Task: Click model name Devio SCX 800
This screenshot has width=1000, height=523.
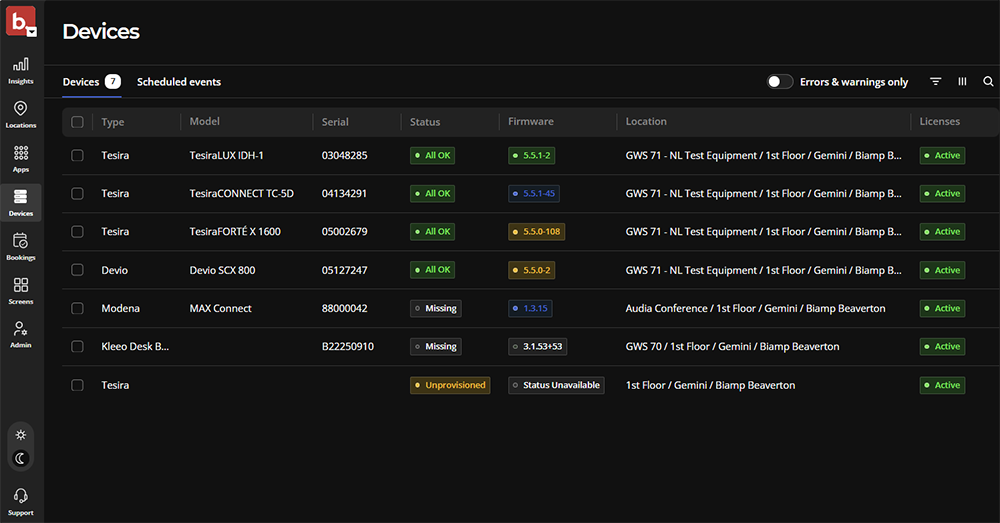Action: pos(222,270)
